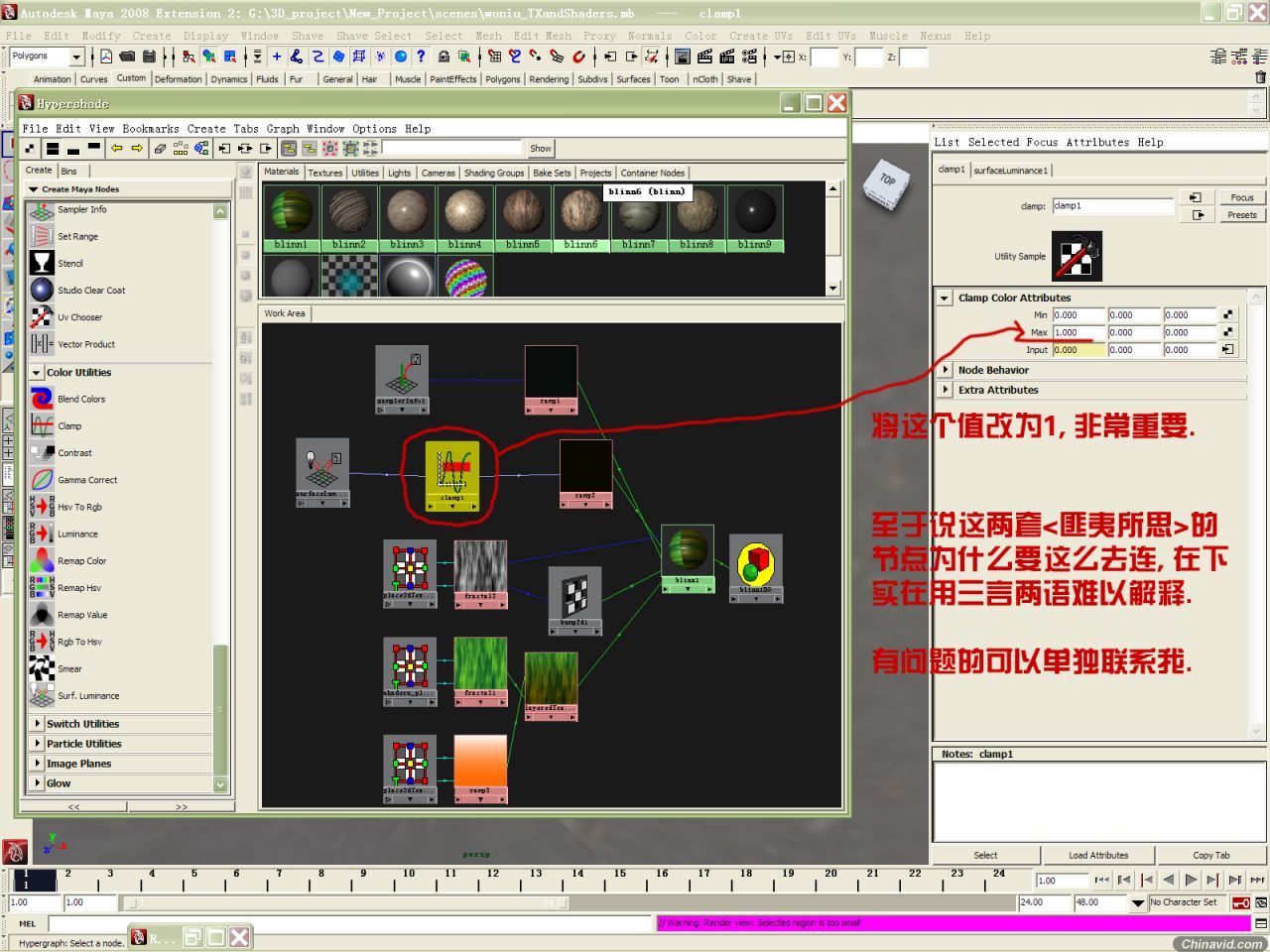This screenshot has width=1270, height=952.
Task: Select the clamp1 node in Work Area
Action: 452,476
